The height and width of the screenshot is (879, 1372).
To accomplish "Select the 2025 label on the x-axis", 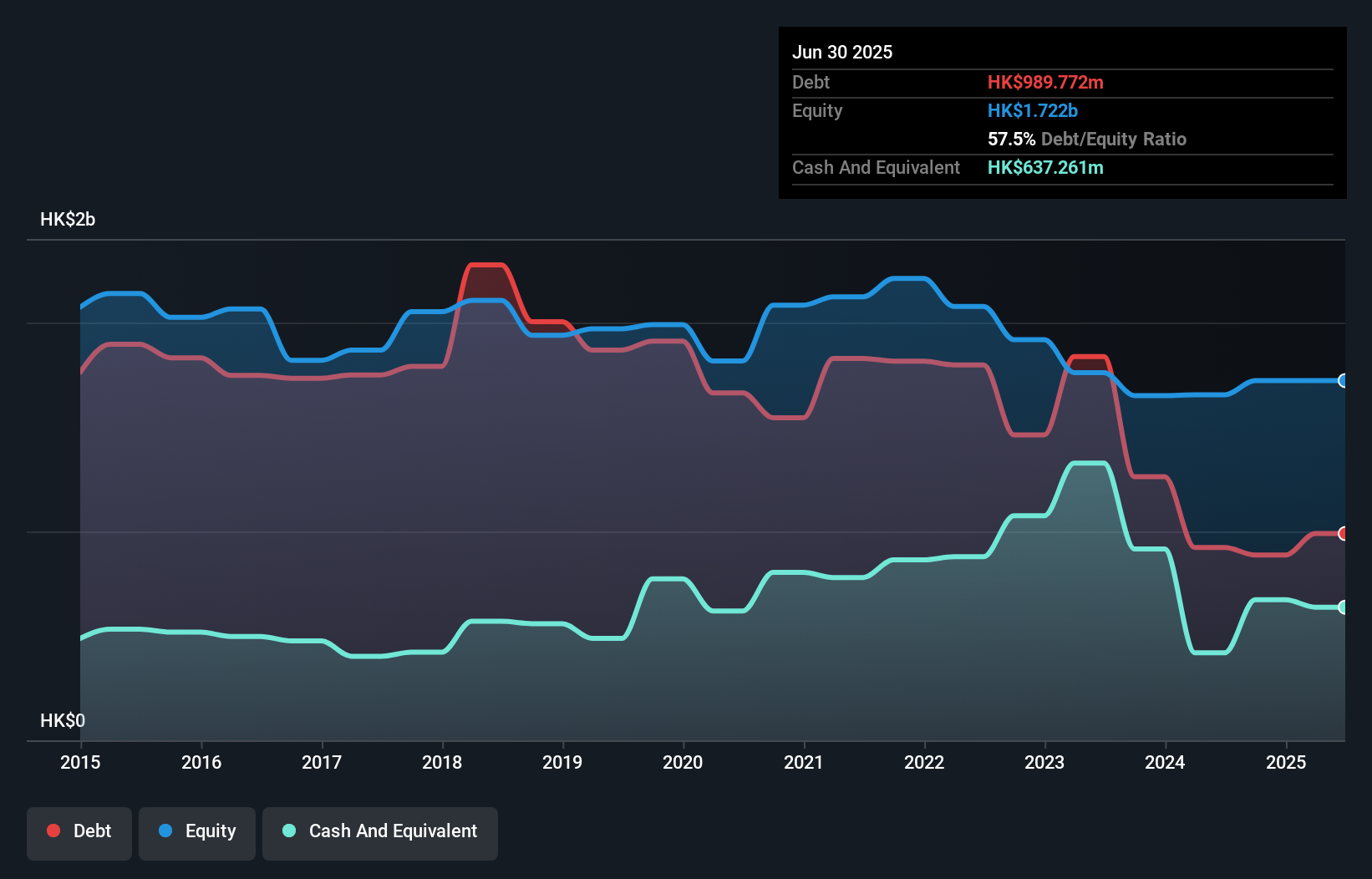I will [1287, 762].
